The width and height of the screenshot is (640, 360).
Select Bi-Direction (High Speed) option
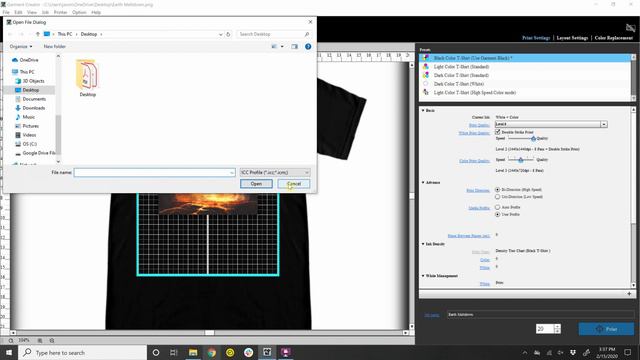tap(497, 189)
